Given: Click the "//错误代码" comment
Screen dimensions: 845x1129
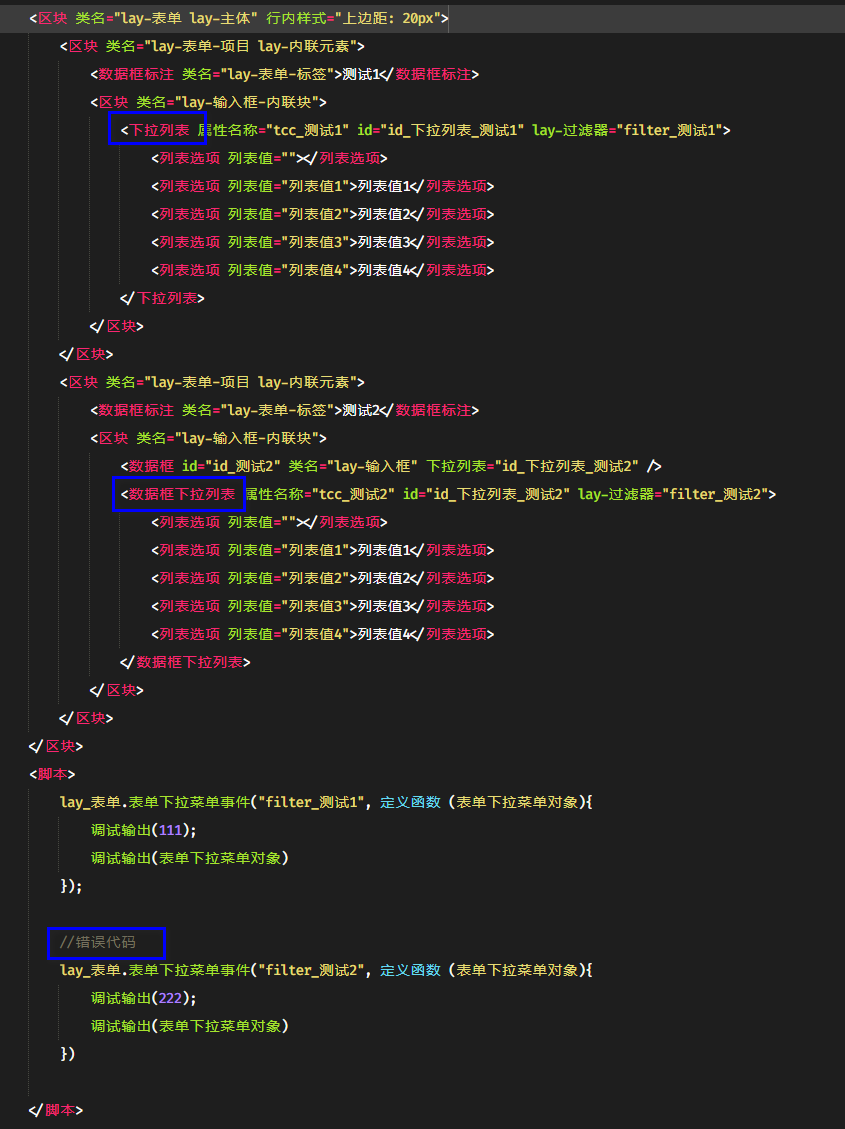Looking at the screenshot, I should [97, 943].
